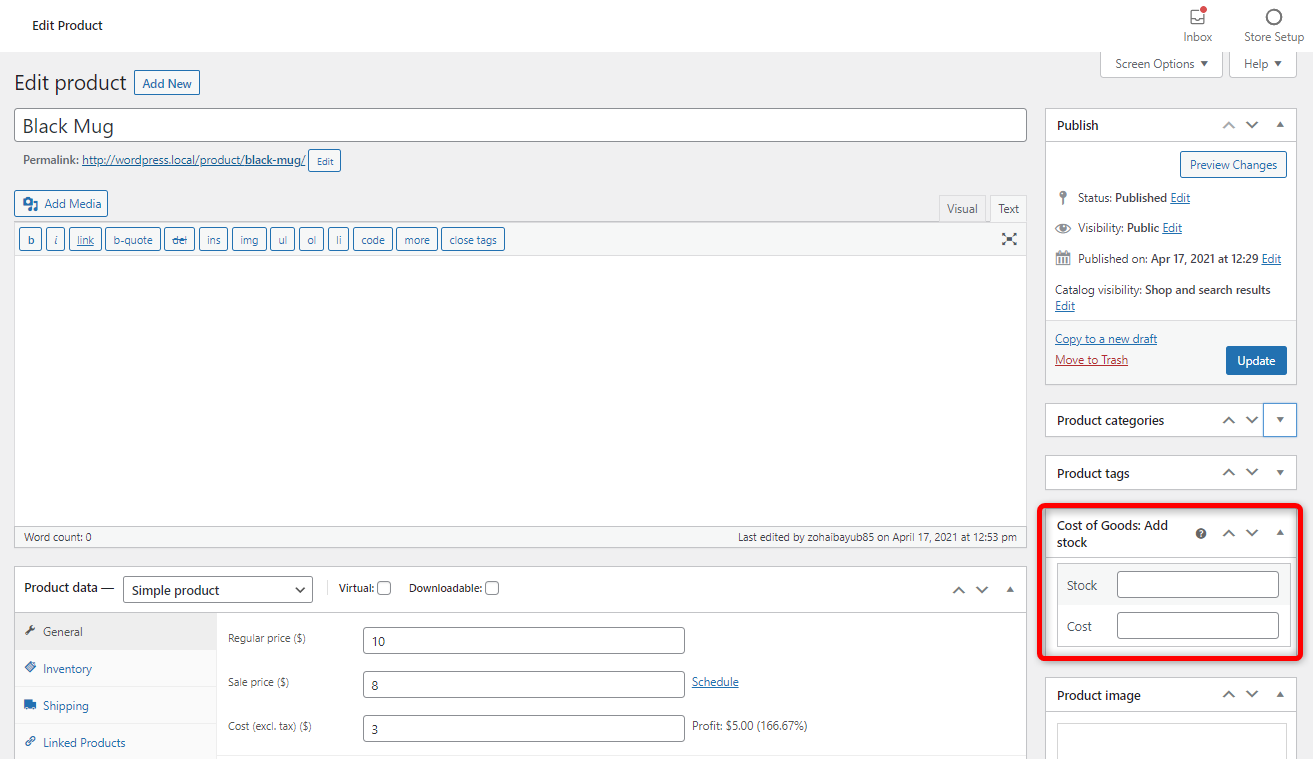
Task: Select the General product data tab
Action: 115,632
